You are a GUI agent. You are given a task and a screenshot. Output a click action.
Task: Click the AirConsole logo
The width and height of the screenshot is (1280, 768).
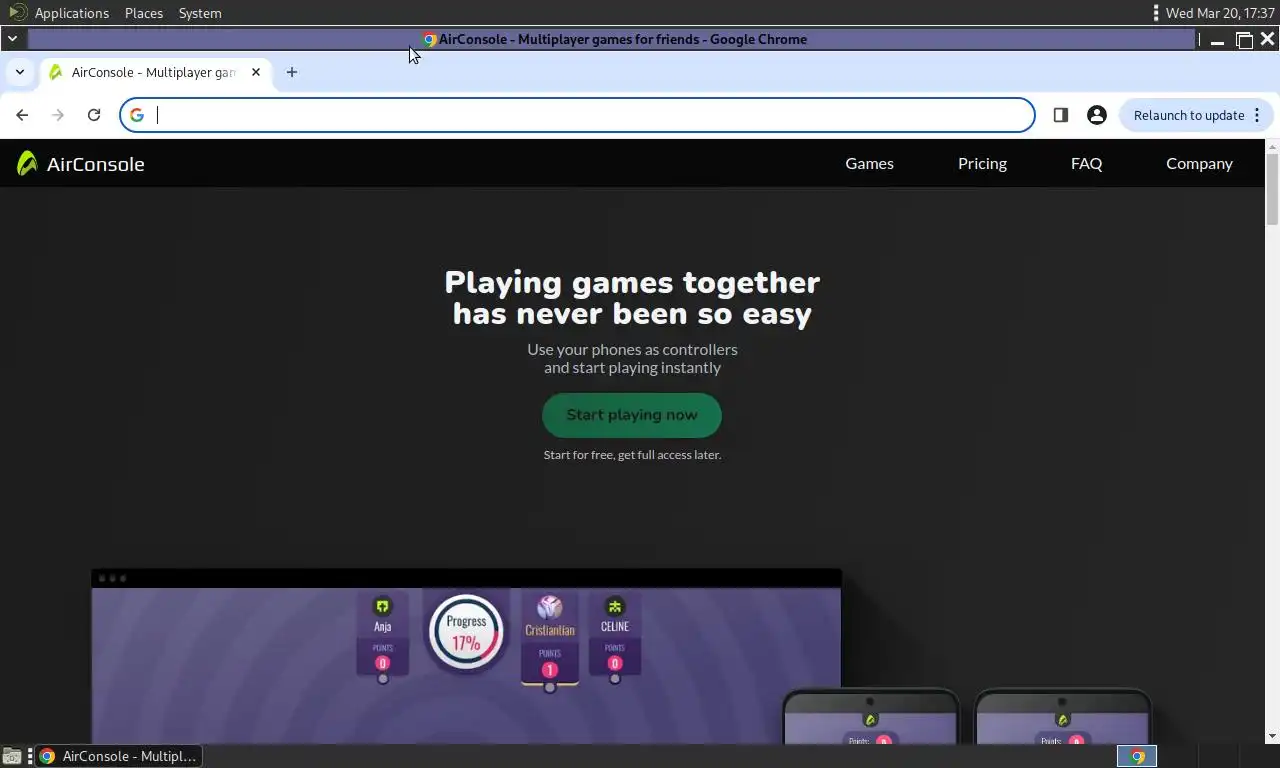click(x=81, y=164)
